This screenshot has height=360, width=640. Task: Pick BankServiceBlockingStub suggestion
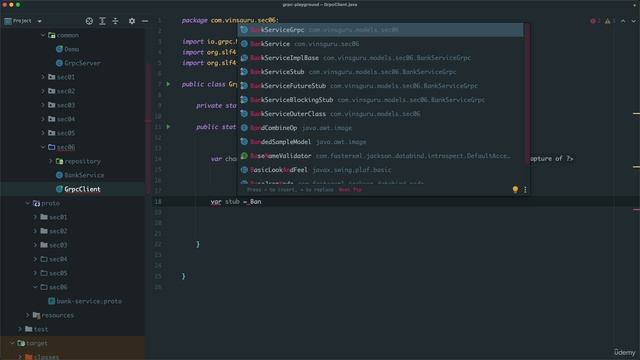tap(380, 100)
